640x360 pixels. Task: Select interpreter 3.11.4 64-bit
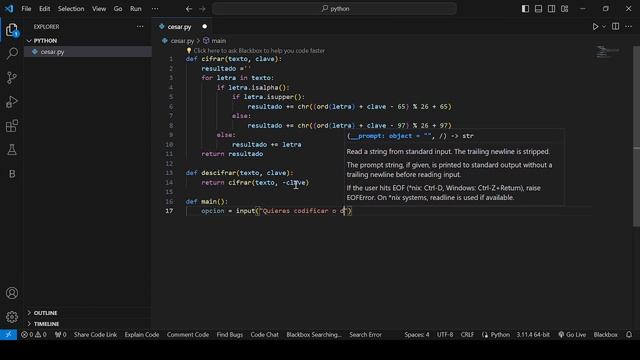[x=533, y=335]
